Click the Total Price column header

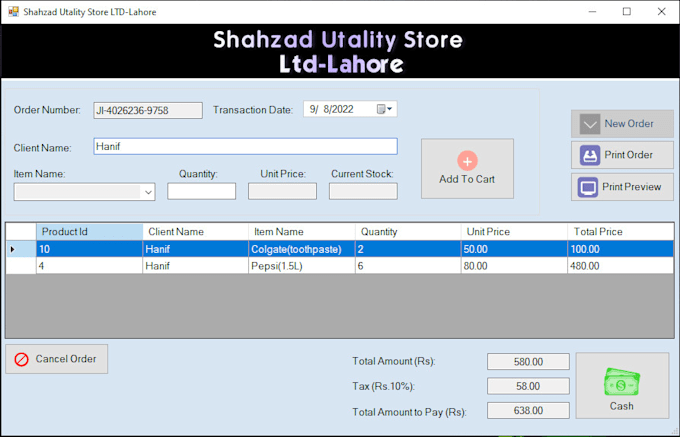[621, 232]
